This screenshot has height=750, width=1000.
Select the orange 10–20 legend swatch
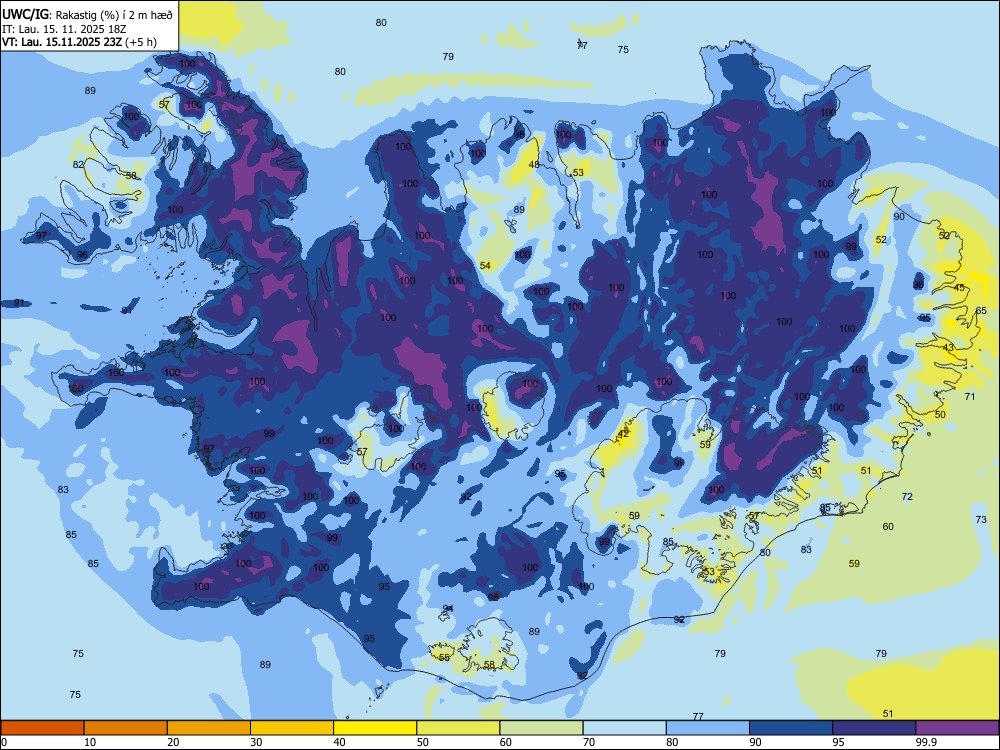coord(126,728)
